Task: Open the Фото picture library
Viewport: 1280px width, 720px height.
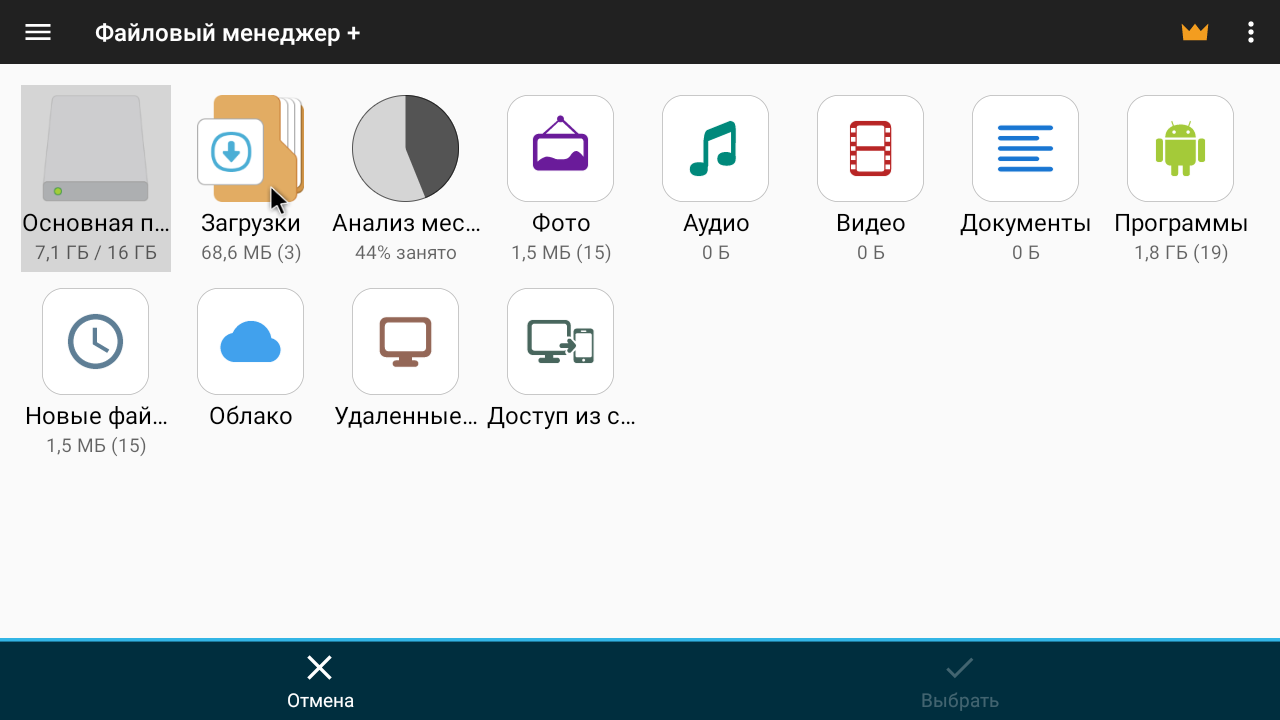Action: click(x=560, y=148)
